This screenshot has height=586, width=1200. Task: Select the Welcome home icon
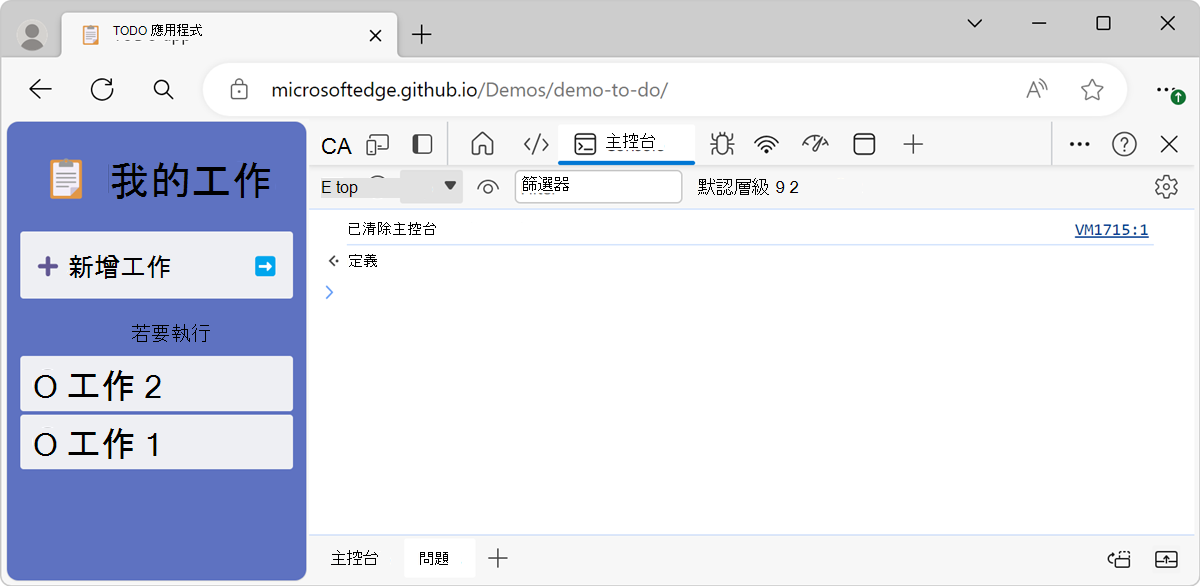tap(482, 144)
